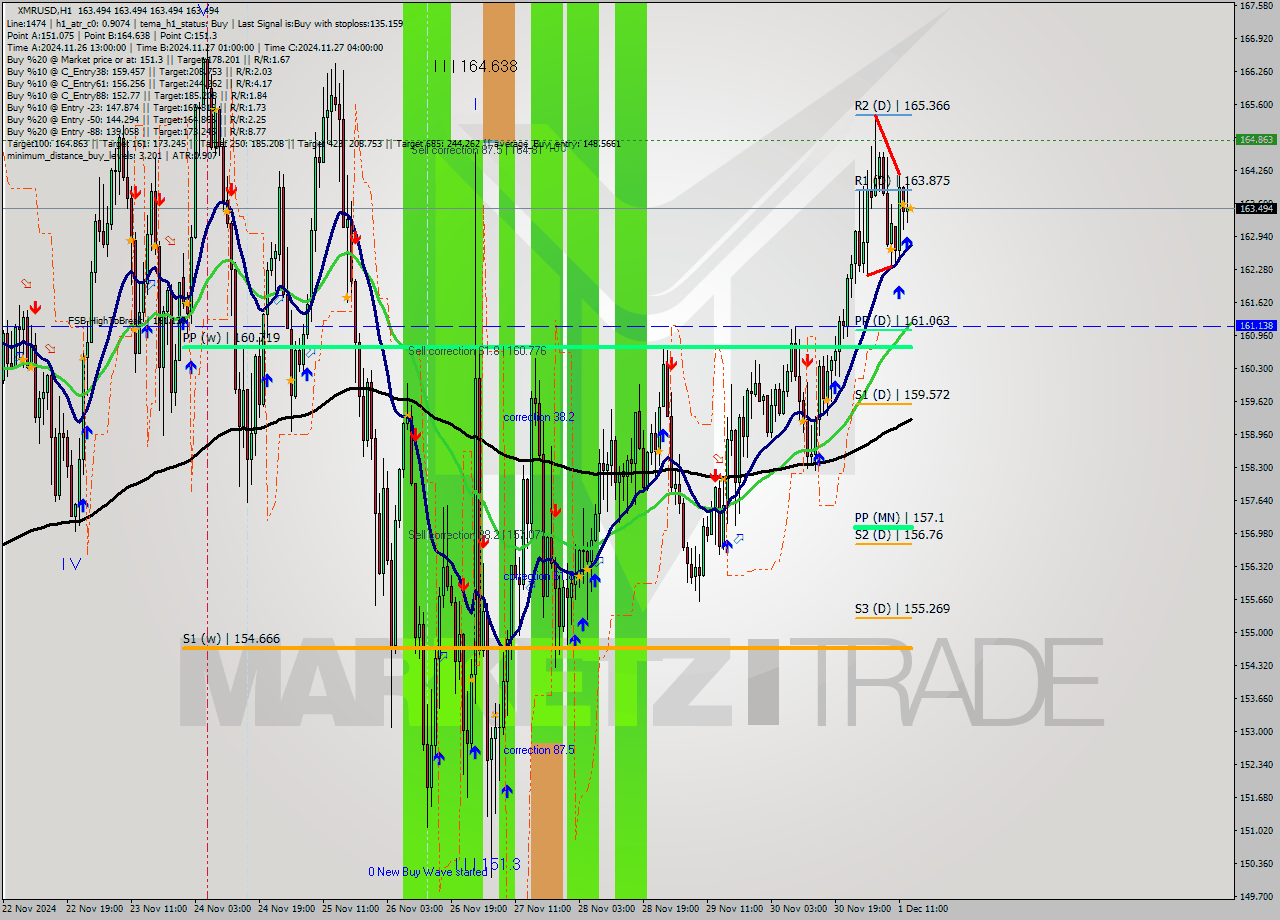Select the 'PP (w) | 160.719' weekly pivot label

coord(231,338)
